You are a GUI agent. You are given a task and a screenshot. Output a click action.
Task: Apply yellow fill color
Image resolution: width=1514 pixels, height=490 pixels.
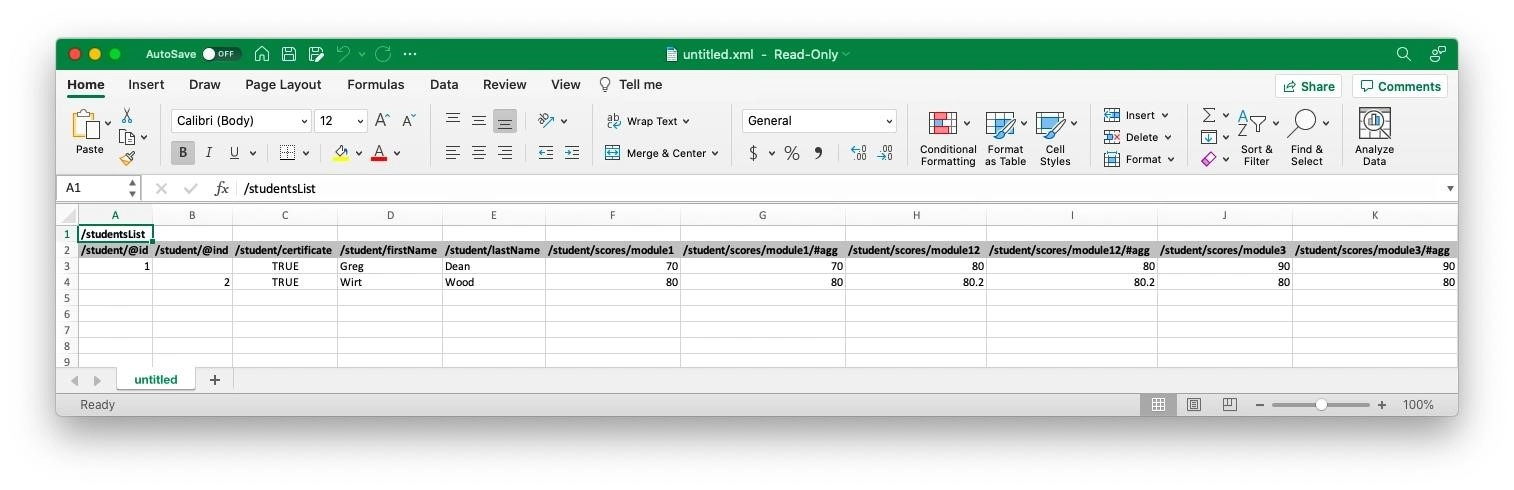tap(341, 153)
